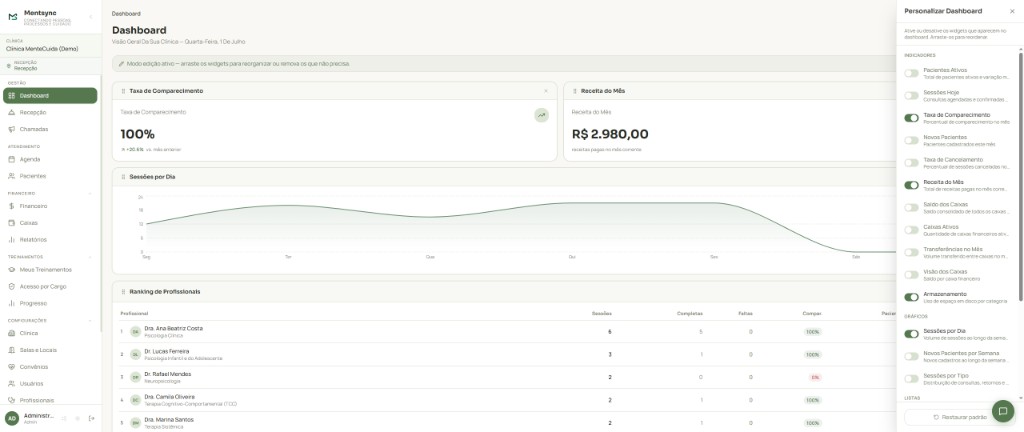The image size is (1024, 432).
Task: Enable the Transferências no Mês toggle
Action: [911, 252]
